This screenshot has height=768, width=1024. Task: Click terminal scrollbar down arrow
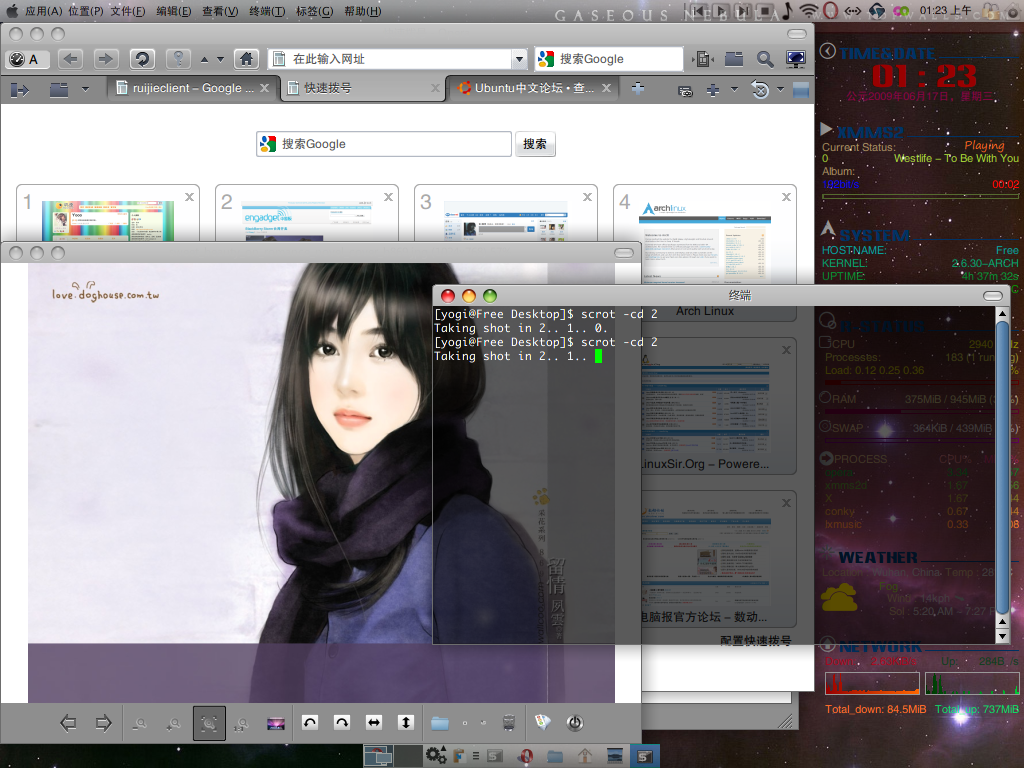[1002, 636]
